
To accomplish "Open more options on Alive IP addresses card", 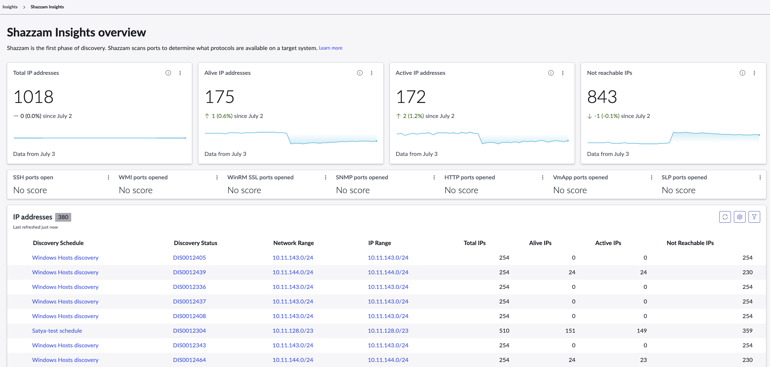I will 372,73.
